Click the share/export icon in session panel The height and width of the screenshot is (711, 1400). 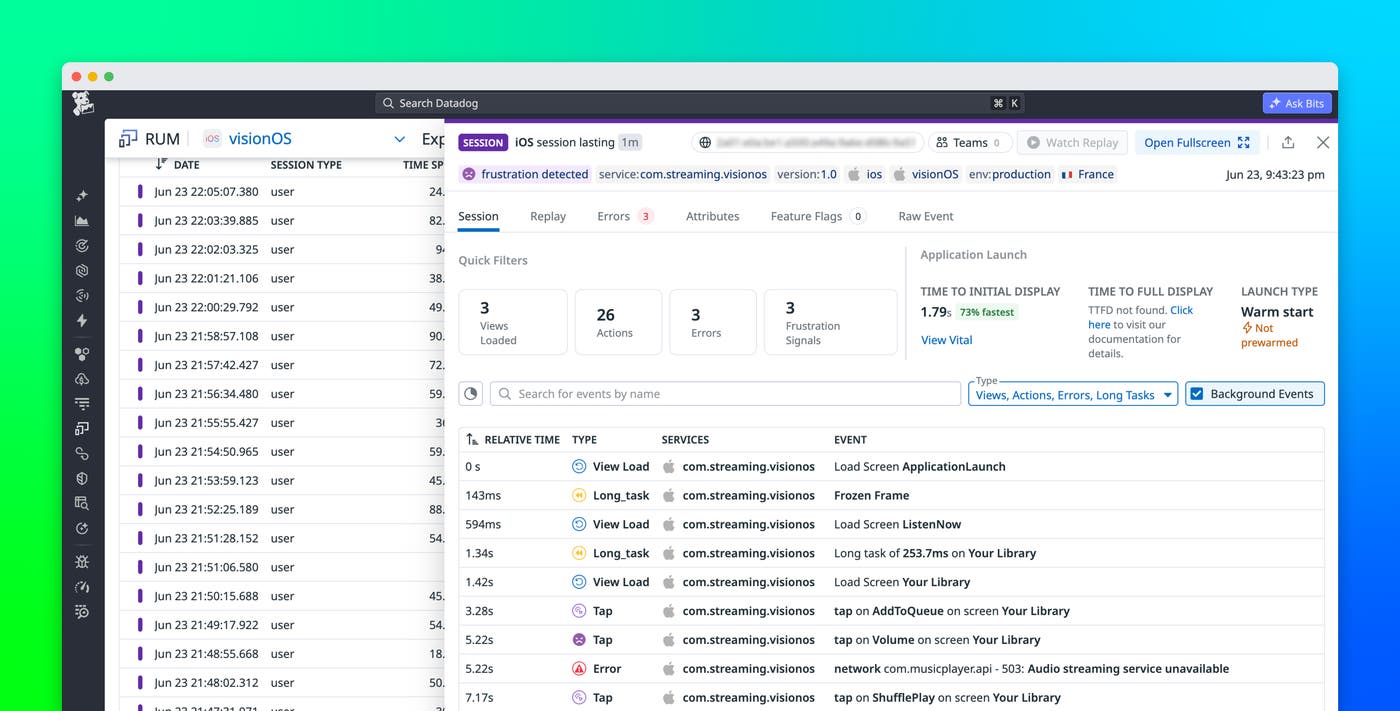(1288, 142)
